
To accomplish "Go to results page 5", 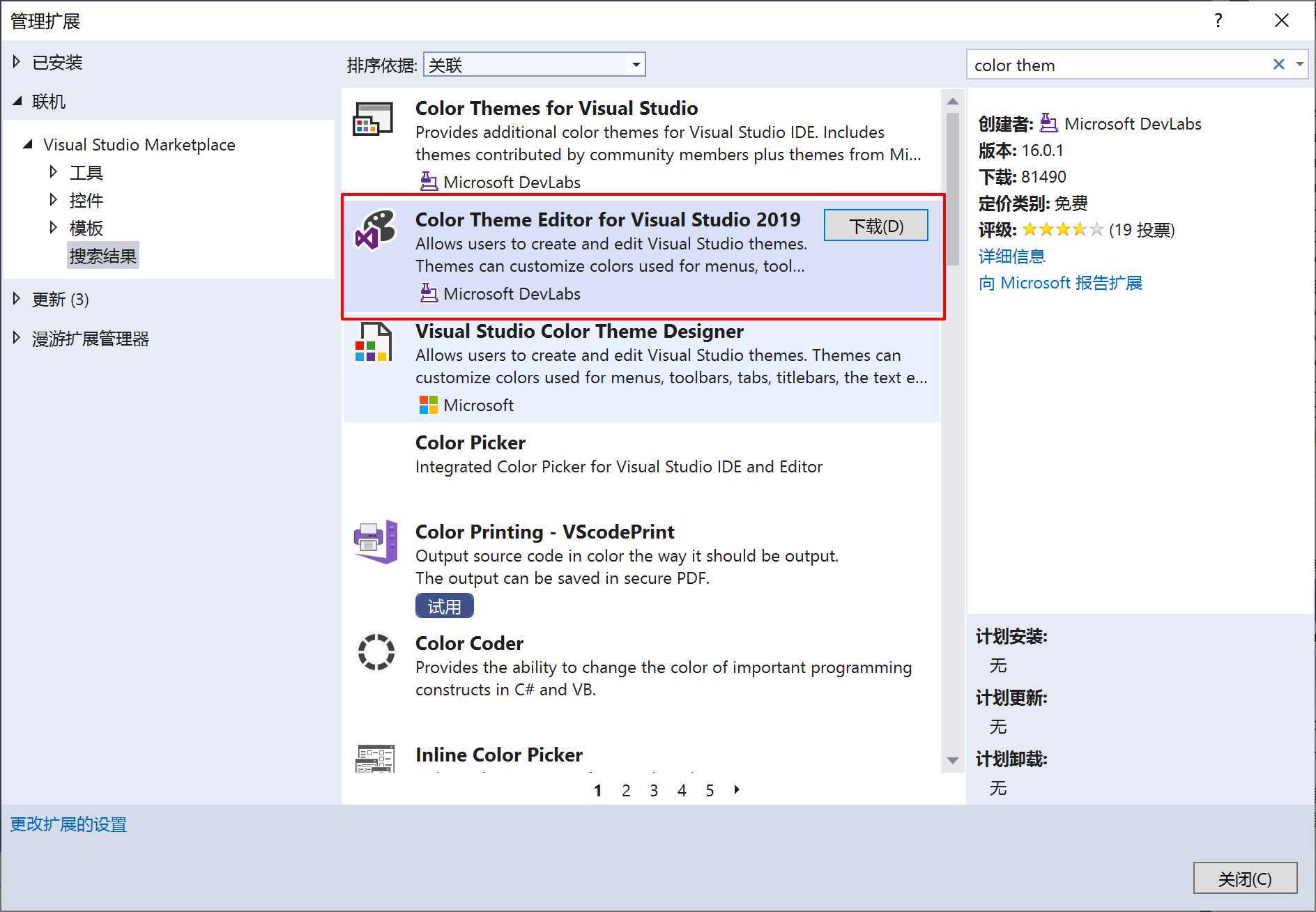I will pos(710,790).
